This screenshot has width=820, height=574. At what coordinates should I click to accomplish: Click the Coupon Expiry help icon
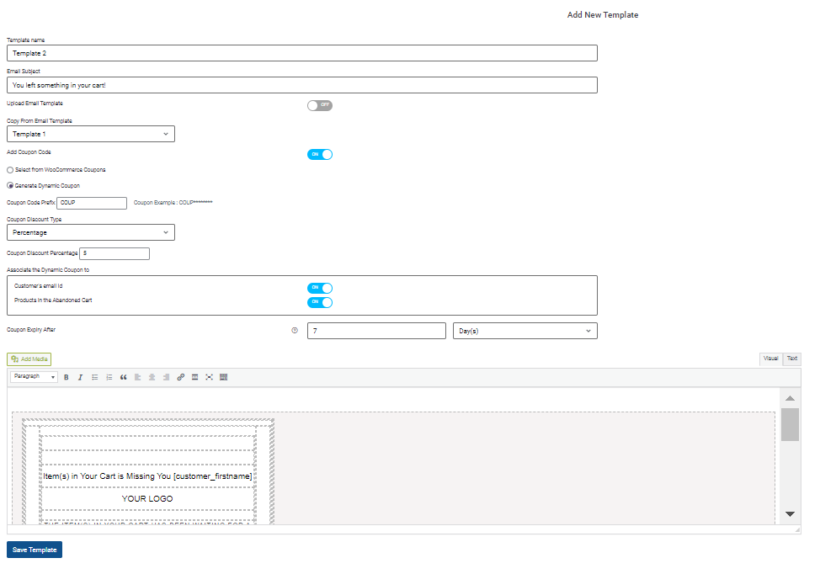(294, 330)
